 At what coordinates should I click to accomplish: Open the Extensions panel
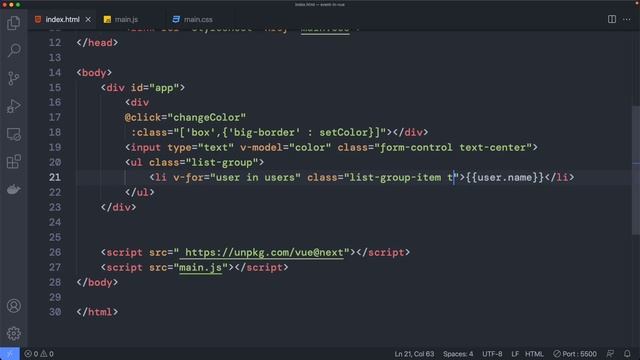[x=13, y=162]
